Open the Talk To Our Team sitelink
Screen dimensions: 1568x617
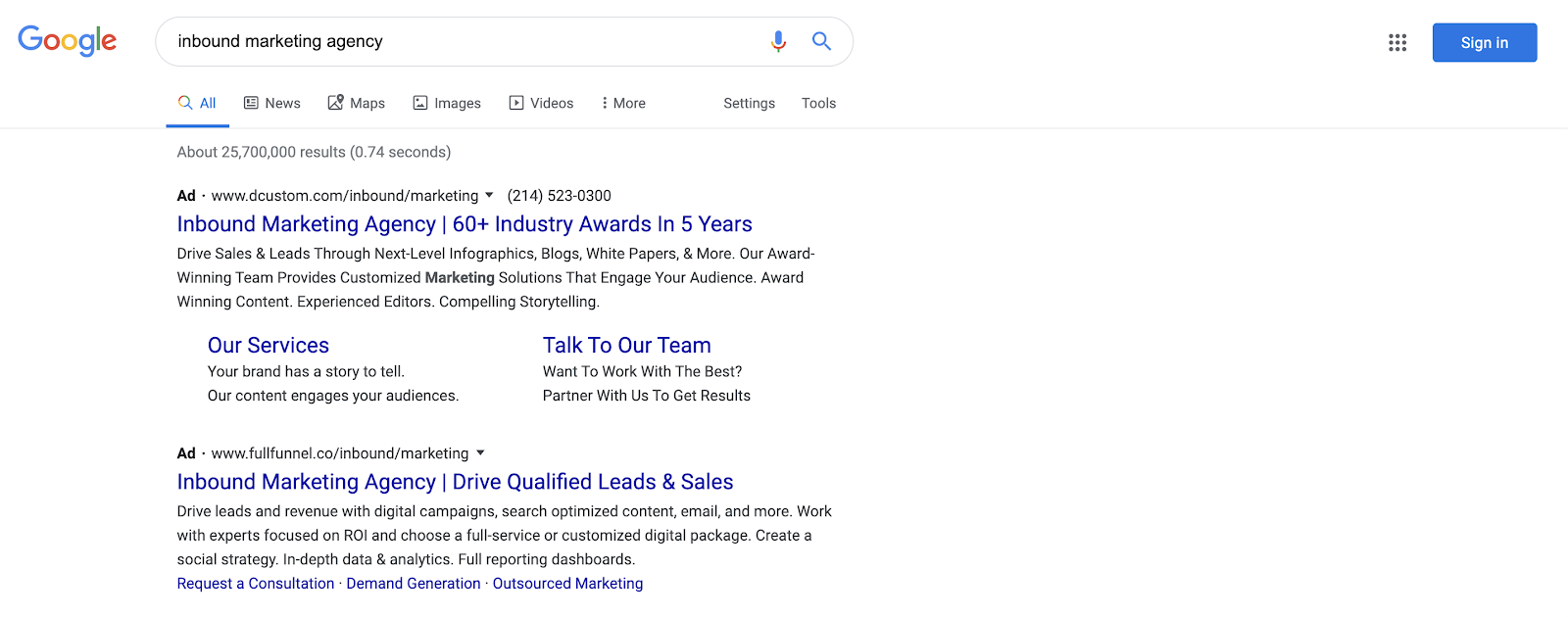(x=627, y=346)
